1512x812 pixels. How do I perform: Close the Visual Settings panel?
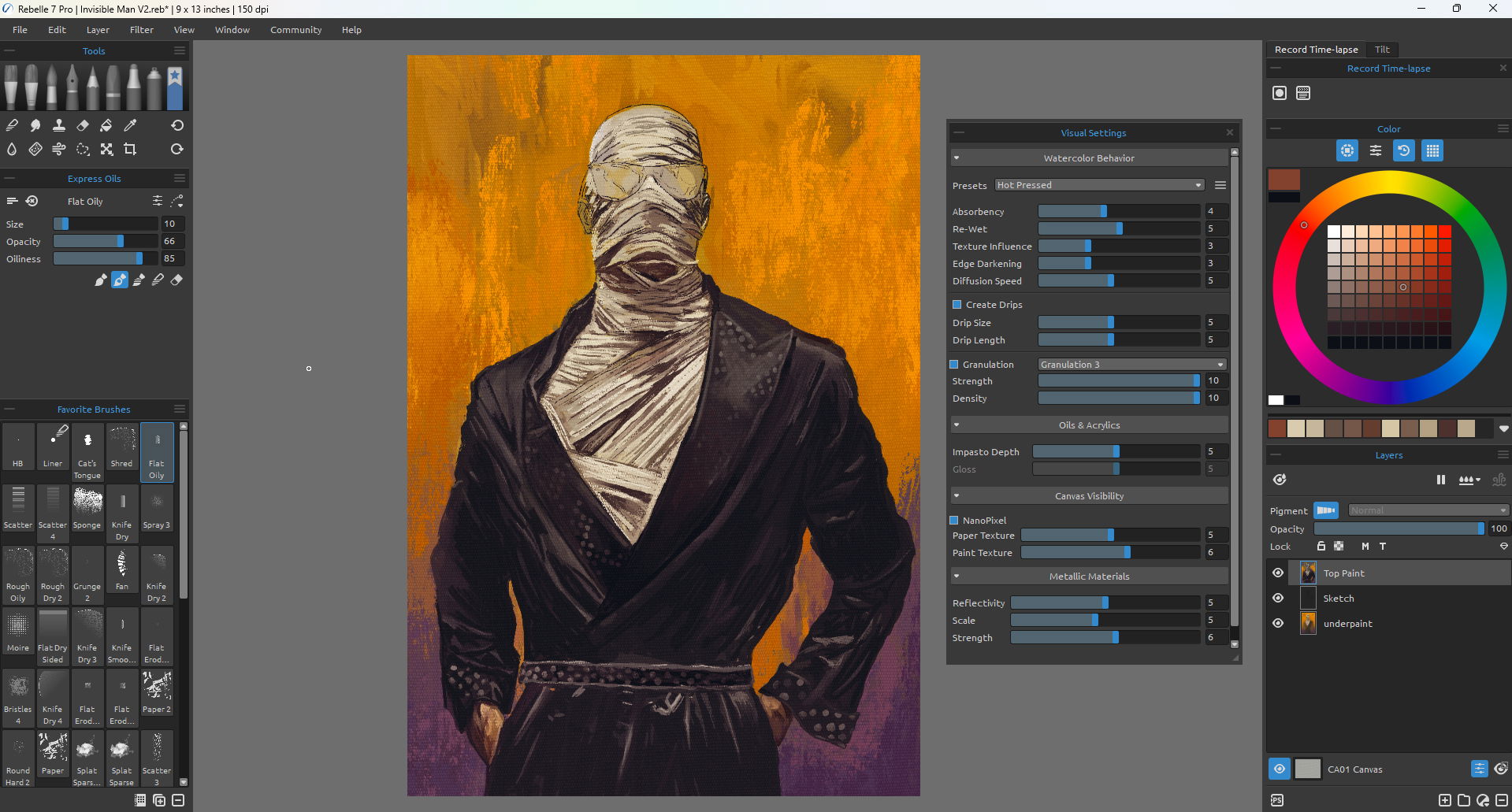(x=1229, y=132)
